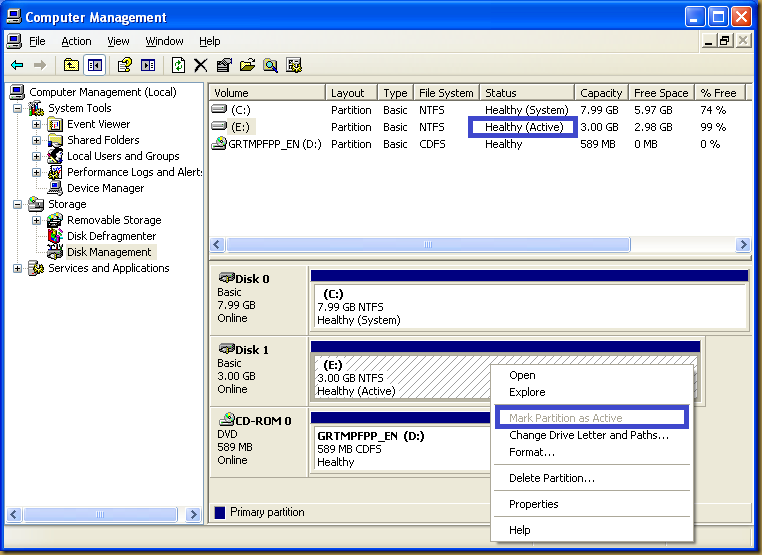Viewport: 762px width, 555px height.
Task: Click the Up one level folder icon
Action: point(71,65)
